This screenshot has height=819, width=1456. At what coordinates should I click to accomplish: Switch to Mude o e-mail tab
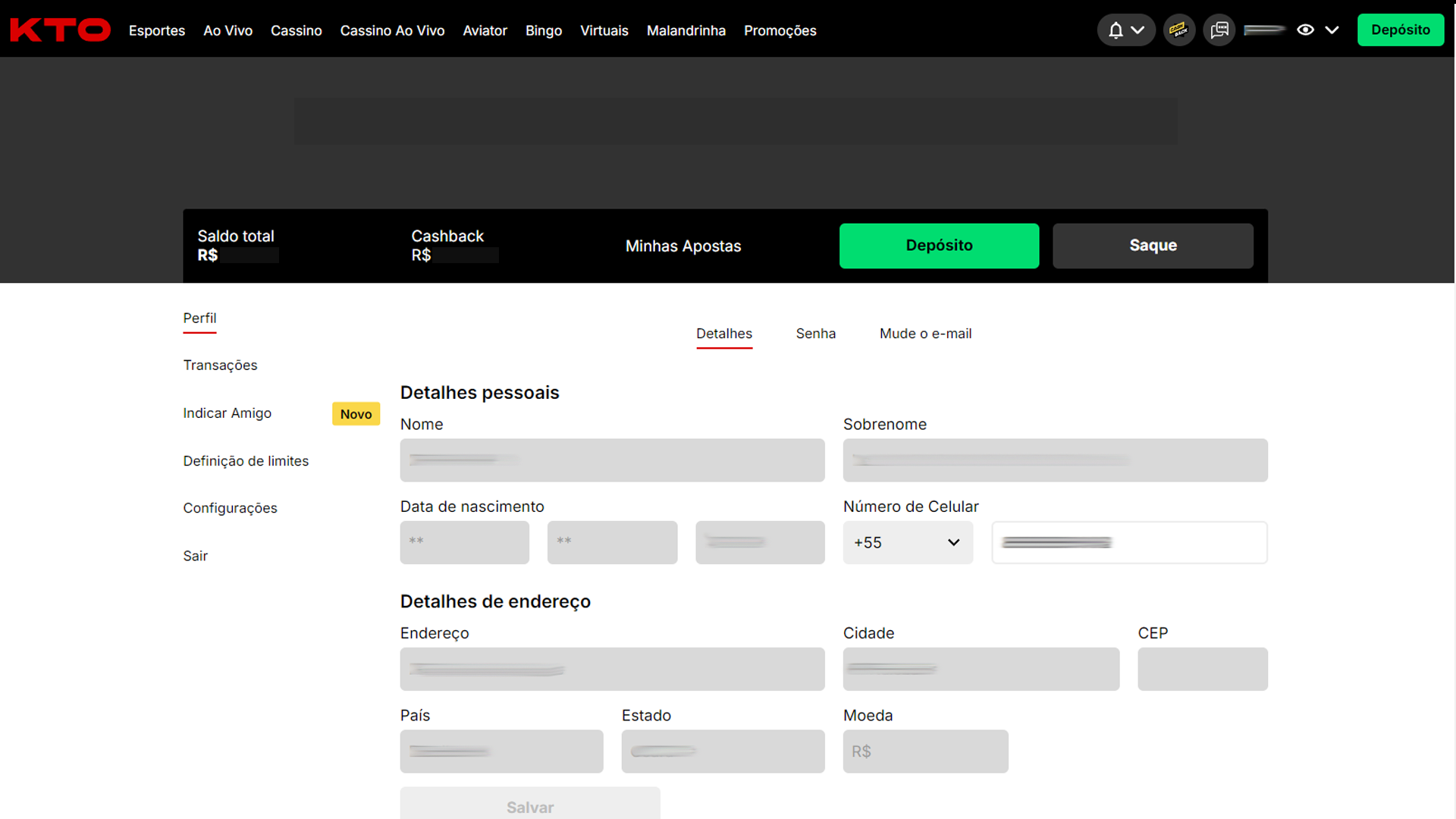coord(925,334)
